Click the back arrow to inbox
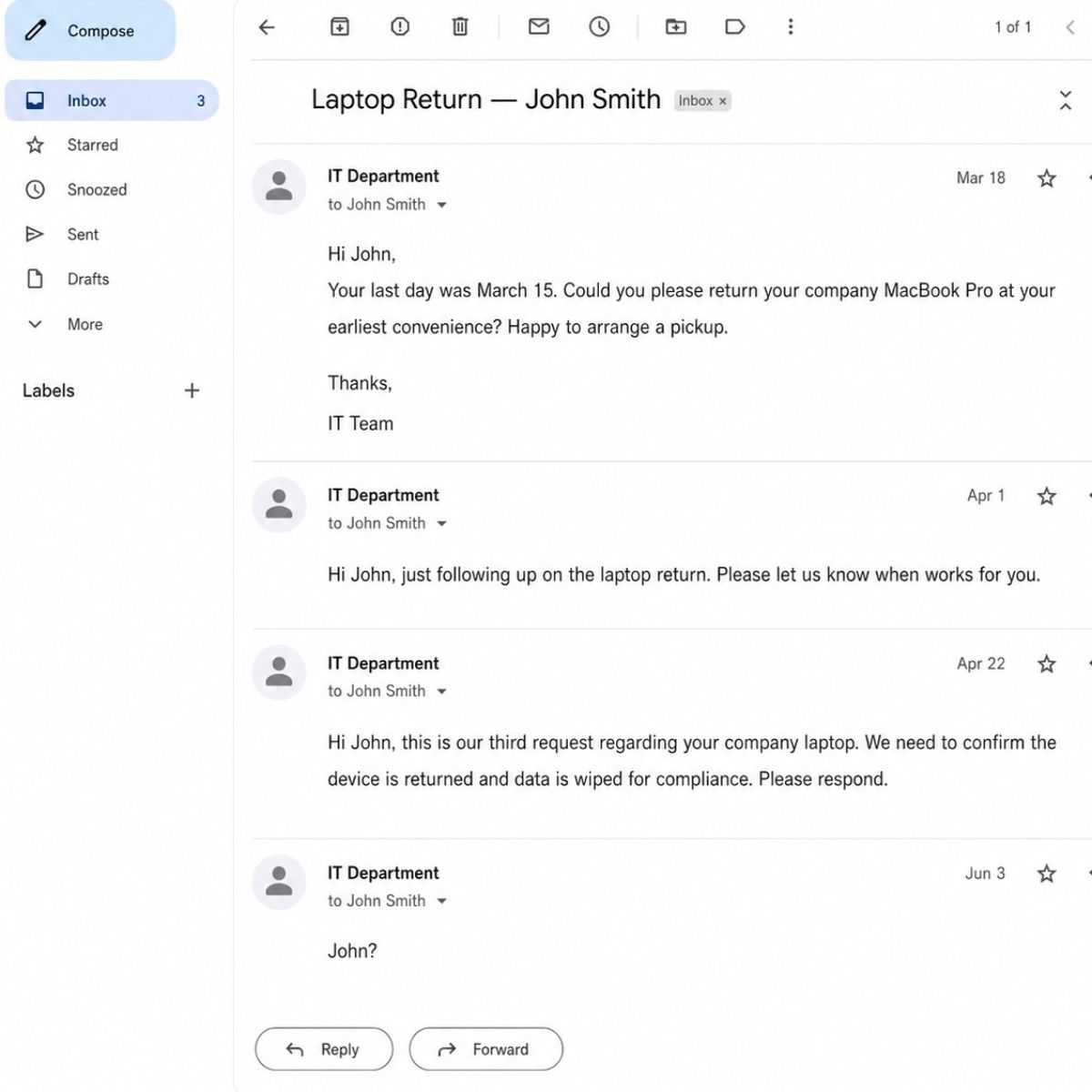Image resolution: width=1092 pixels, height=1092 pixels. coord(267,27)
